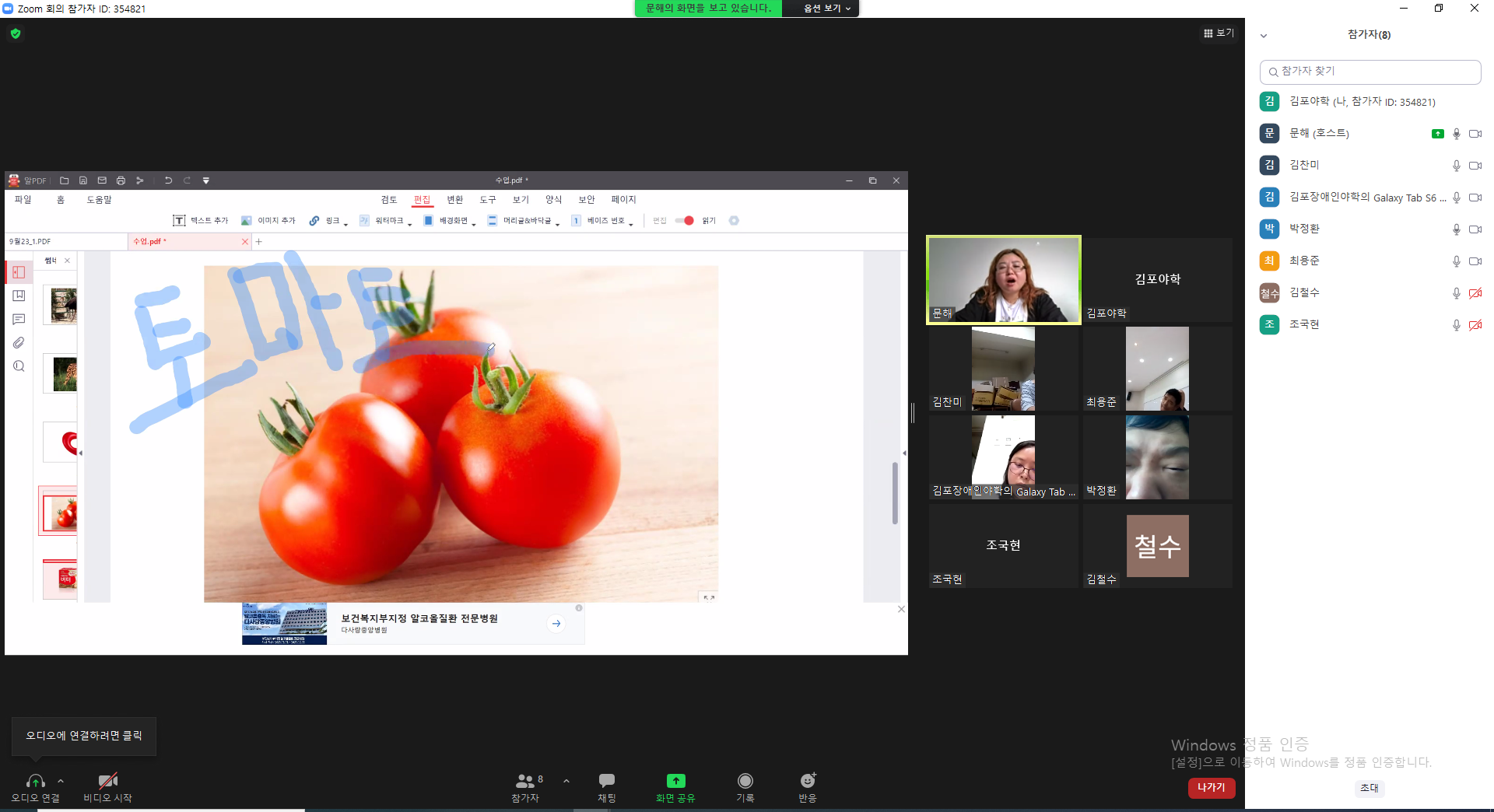
Task: Click 이미지 추가 in the shared PDF toolbar
Action: pos(268,221)
